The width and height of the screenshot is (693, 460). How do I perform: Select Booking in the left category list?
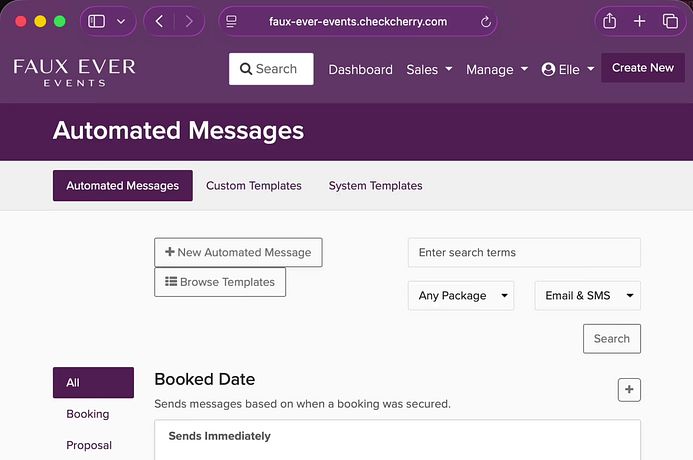[x=88, y=414]
